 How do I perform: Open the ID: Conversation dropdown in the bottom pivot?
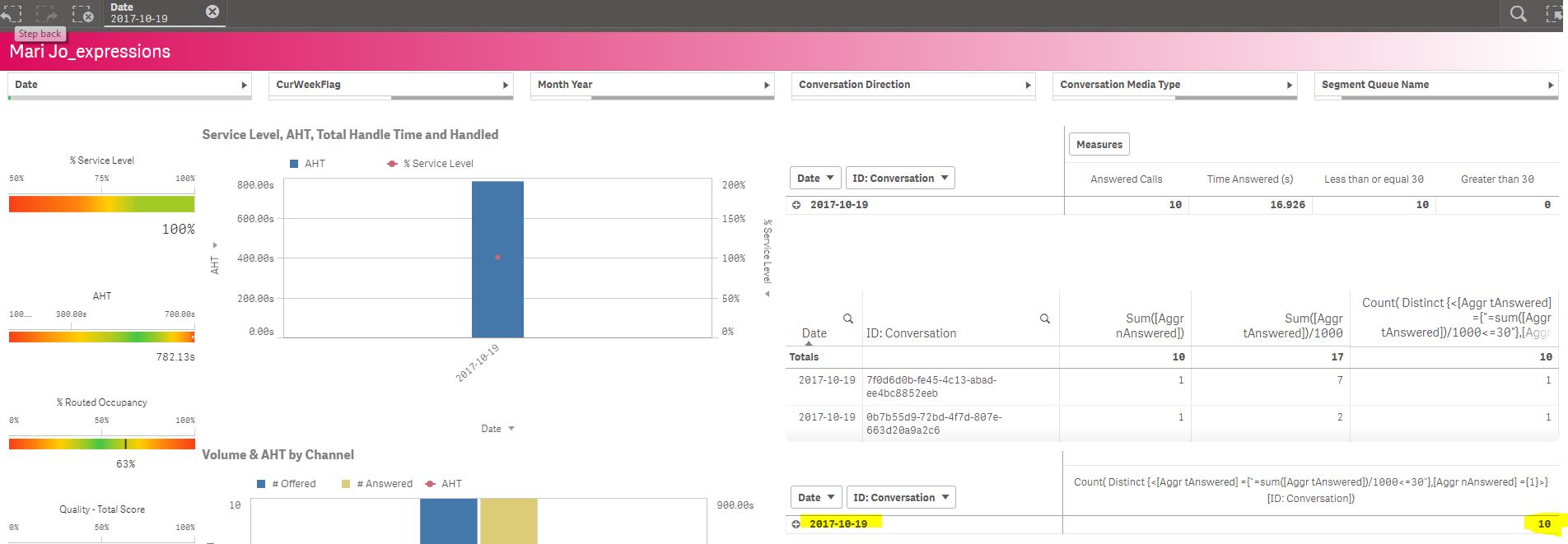click(x=901, y=497)
